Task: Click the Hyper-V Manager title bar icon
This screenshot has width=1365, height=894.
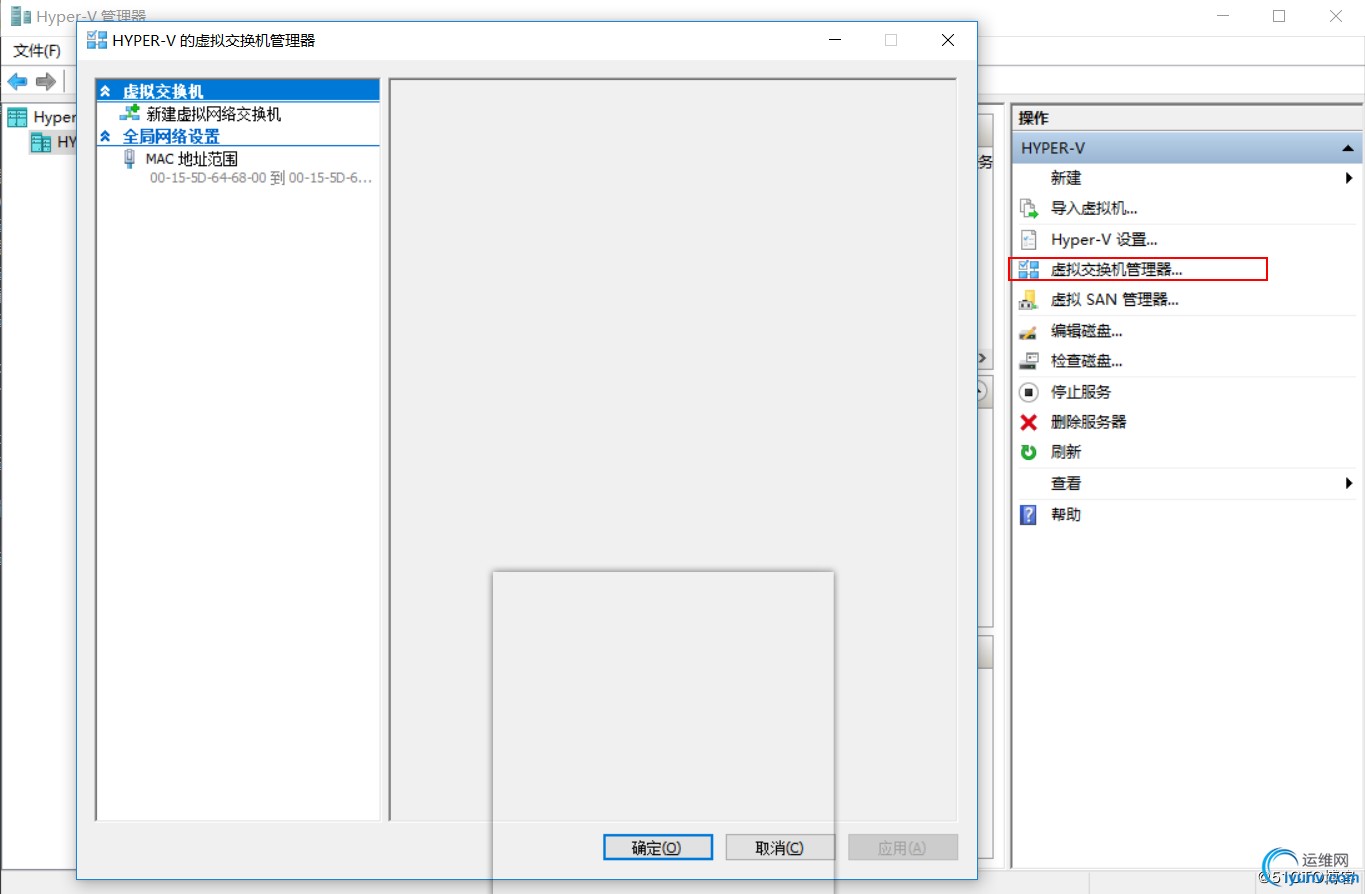Action: pos(20,15)
